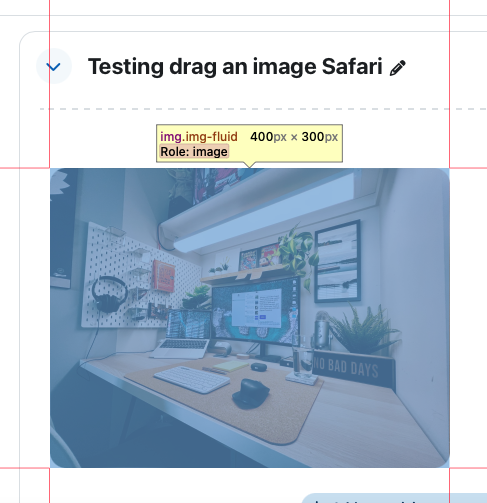Image resolution: width=487 pixels, height=503 pixels.
Task: Collapse the section with the chevron button
Action: coord(54,66)
